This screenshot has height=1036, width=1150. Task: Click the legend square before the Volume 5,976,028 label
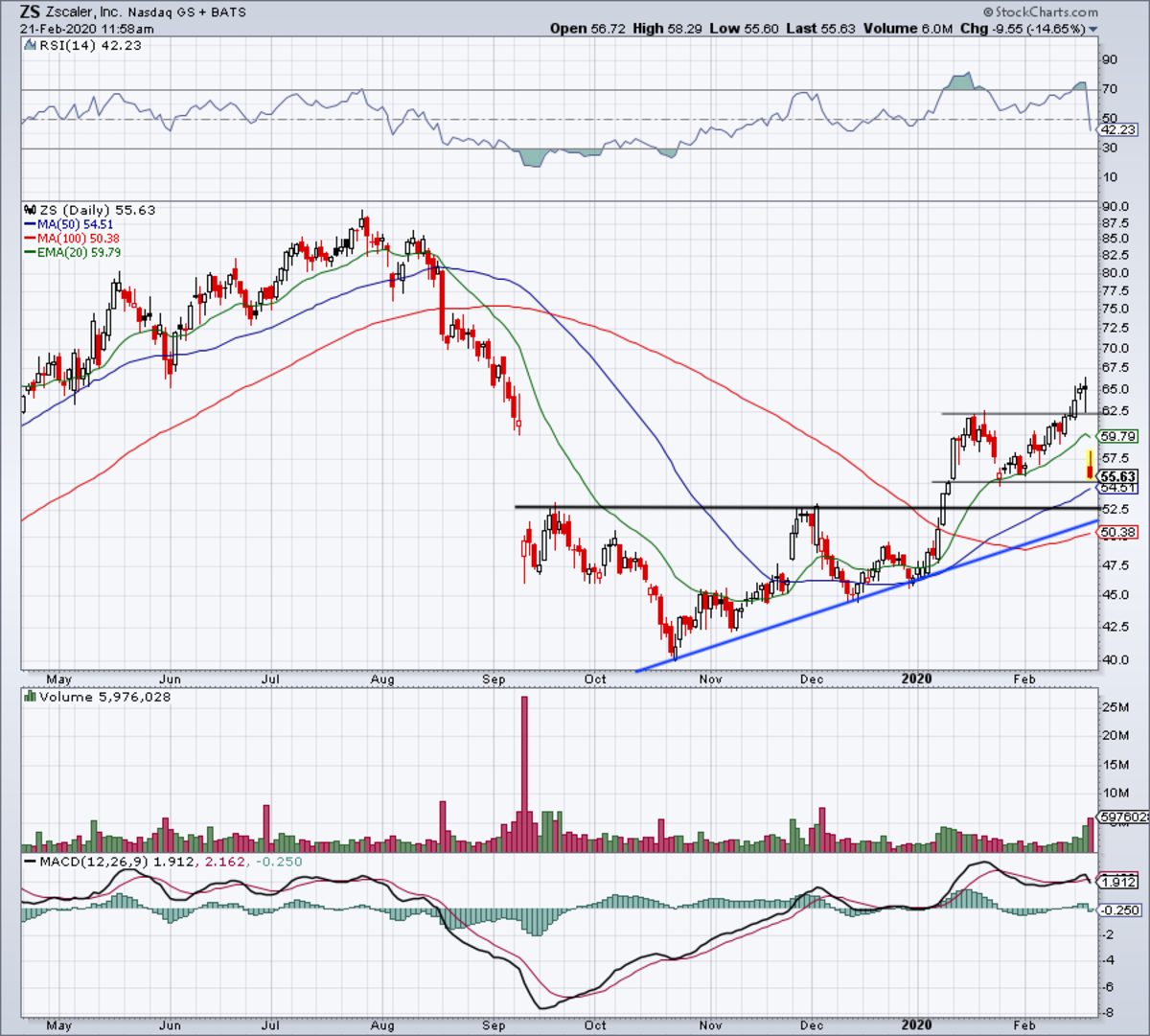pos(30,698)
